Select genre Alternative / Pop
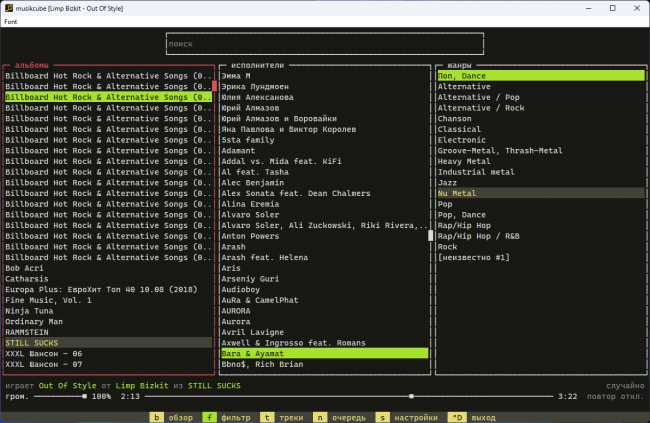The width and height of the screenshot is (650, 423). click(541, 97)
